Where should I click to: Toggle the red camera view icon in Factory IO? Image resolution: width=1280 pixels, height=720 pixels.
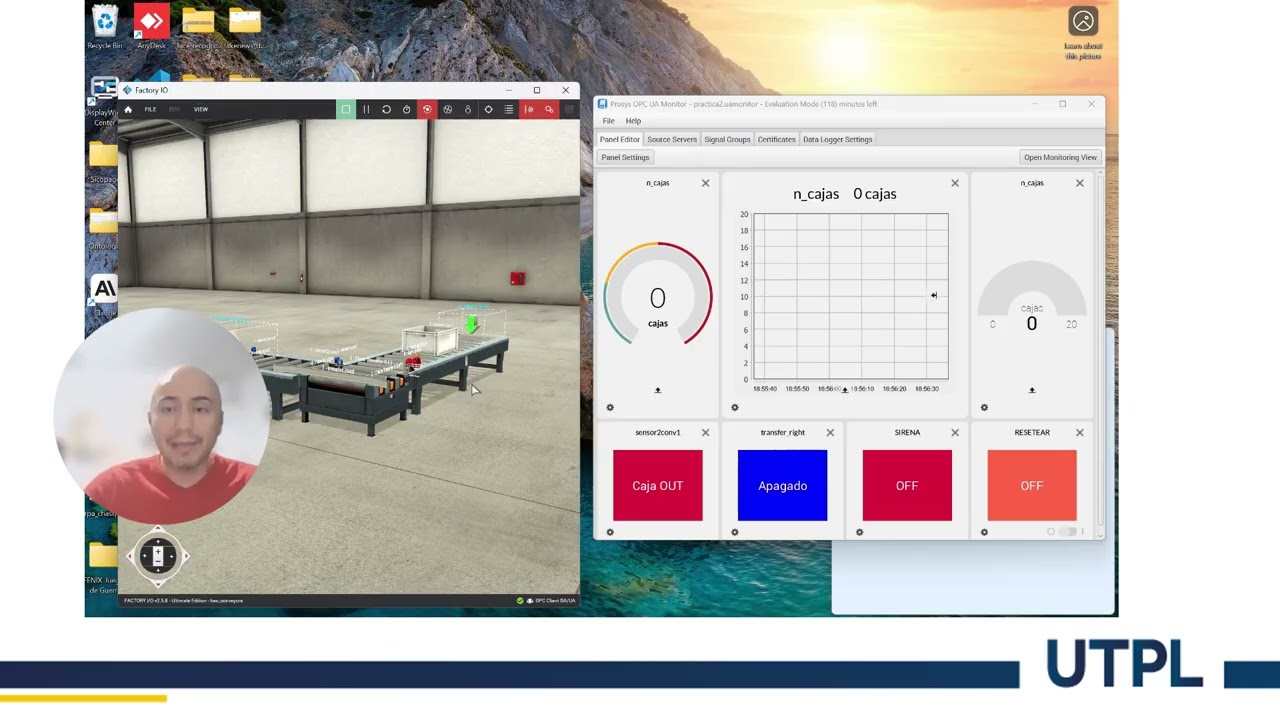tap(427, 109)
